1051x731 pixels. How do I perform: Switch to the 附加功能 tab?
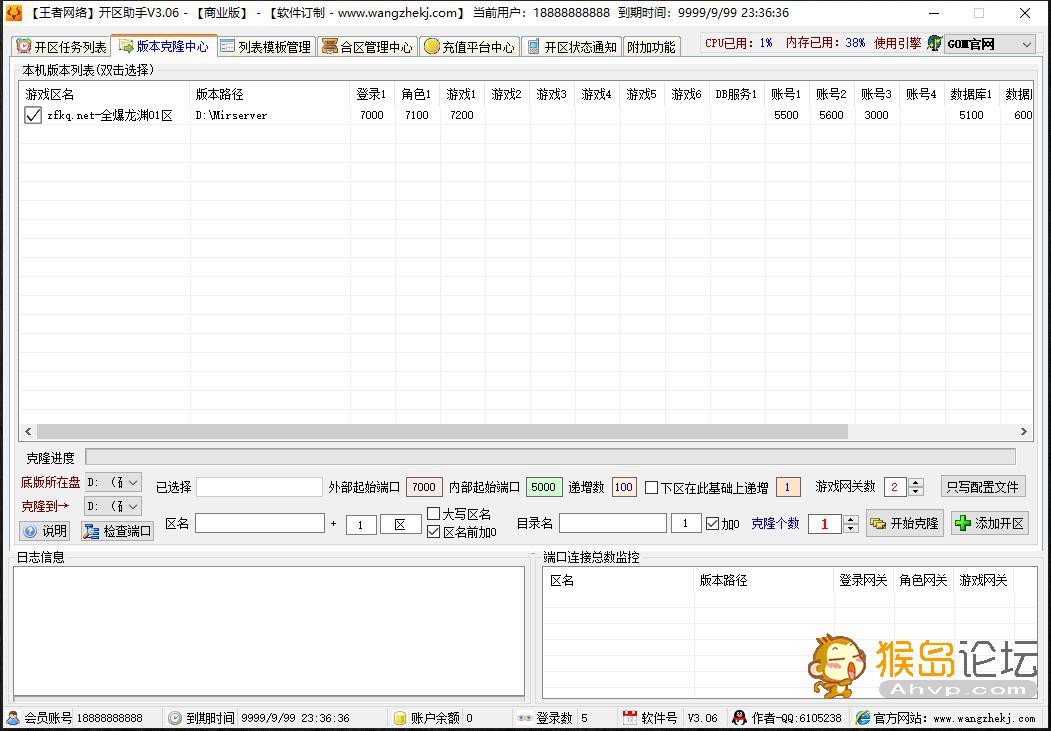(x=651, y=46)
